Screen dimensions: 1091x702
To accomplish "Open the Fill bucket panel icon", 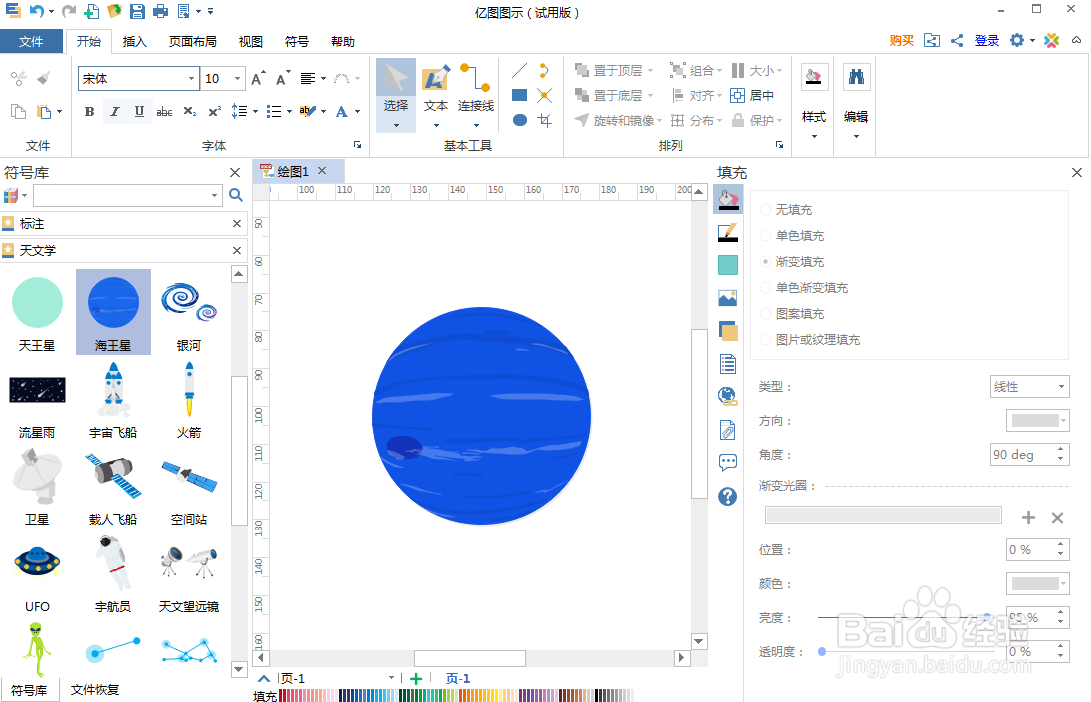I will [x=728, y=200].
